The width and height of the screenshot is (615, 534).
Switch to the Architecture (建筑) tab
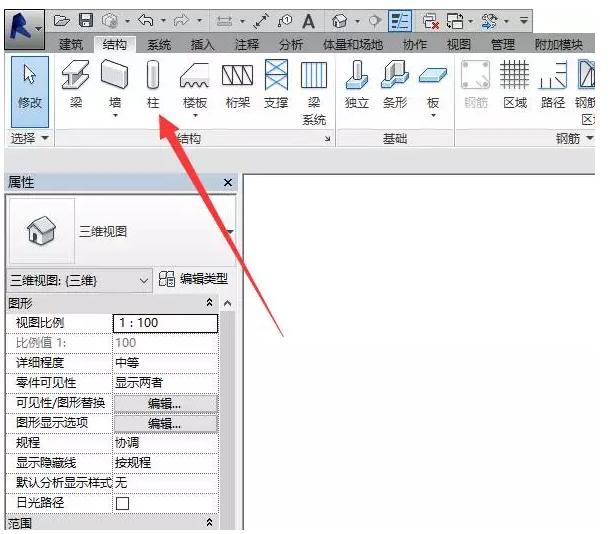71,45
